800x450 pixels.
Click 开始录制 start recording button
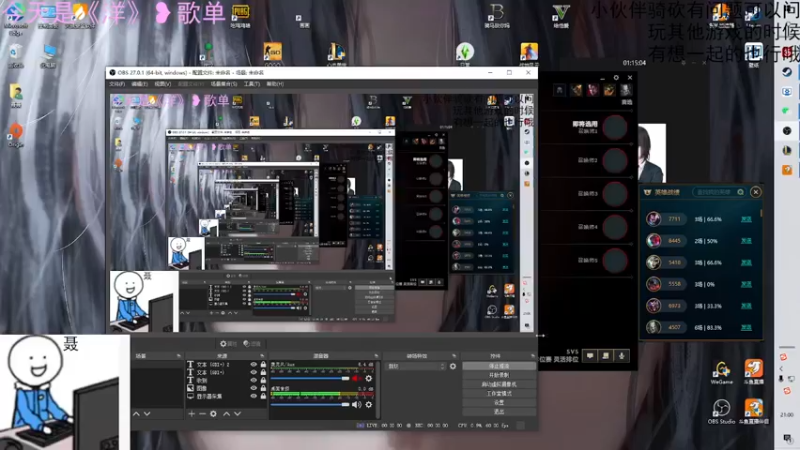click(499, 375)
